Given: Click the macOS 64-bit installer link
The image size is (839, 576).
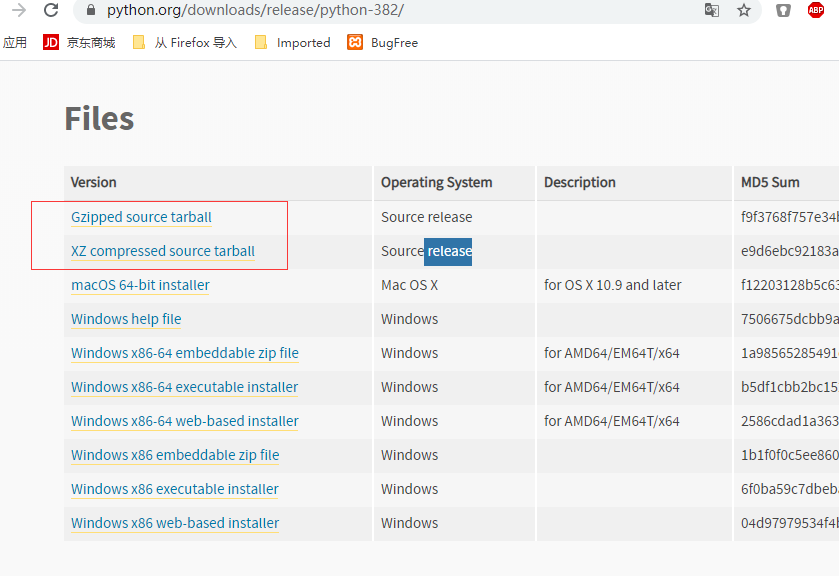Looking at the screenshot, I should click(x=140, y=285).
